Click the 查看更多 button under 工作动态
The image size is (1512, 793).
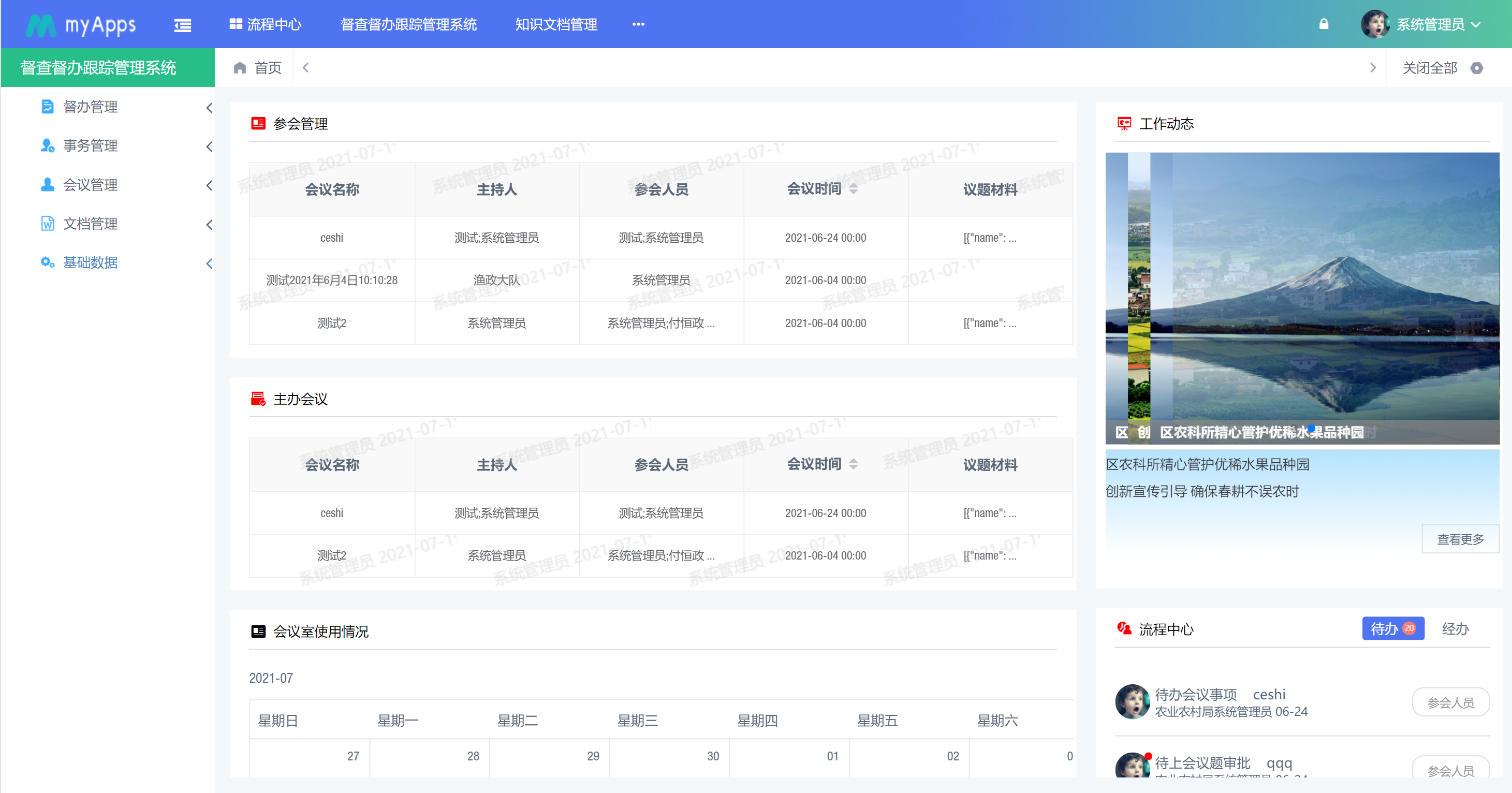pos(1460,538)
